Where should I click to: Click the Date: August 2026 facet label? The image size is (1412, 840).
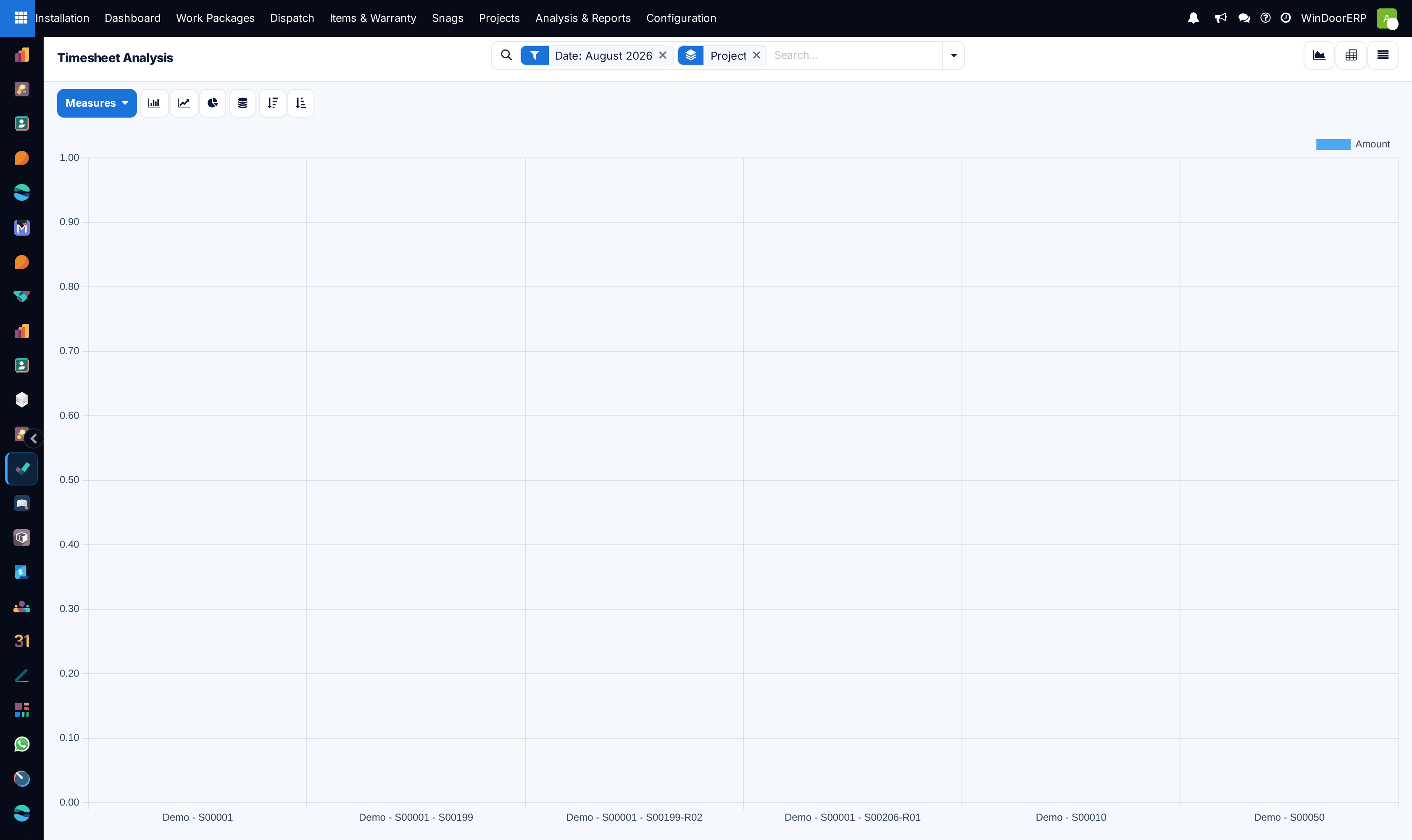(603, 55)
